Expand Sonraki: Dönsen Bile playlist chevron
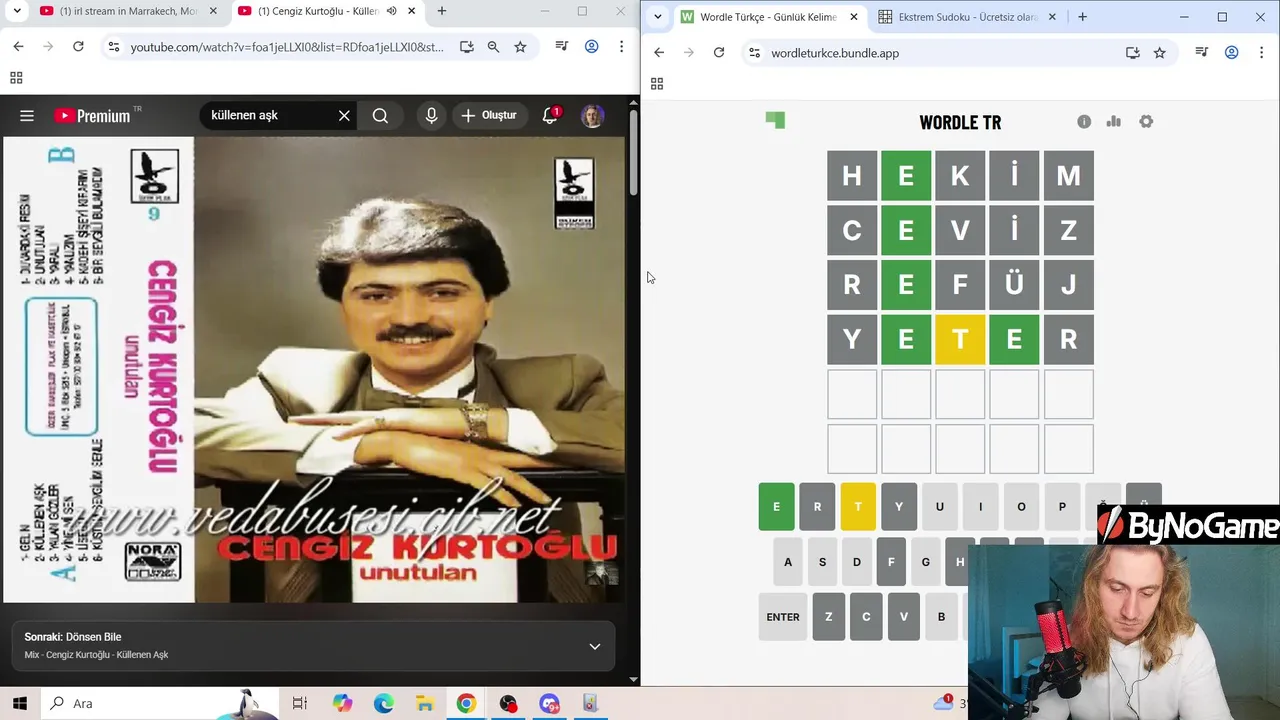 [x=594, y=646]
